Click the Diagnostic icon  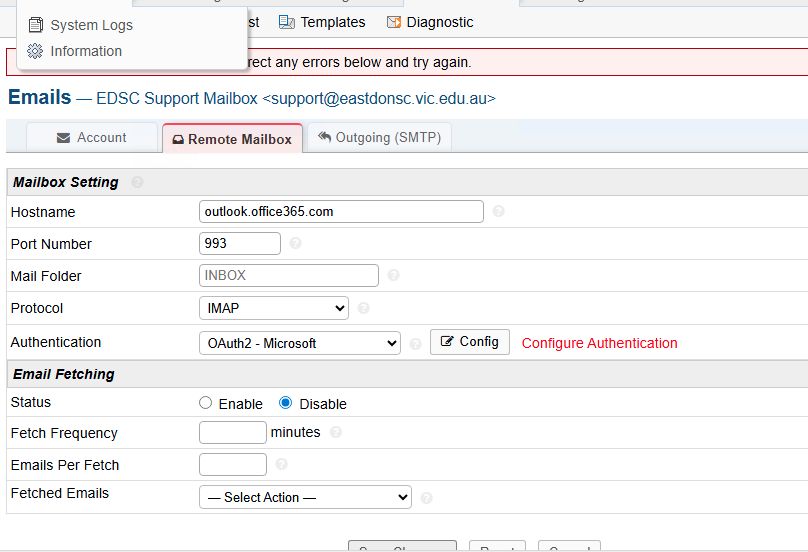(x=394, y=22)
